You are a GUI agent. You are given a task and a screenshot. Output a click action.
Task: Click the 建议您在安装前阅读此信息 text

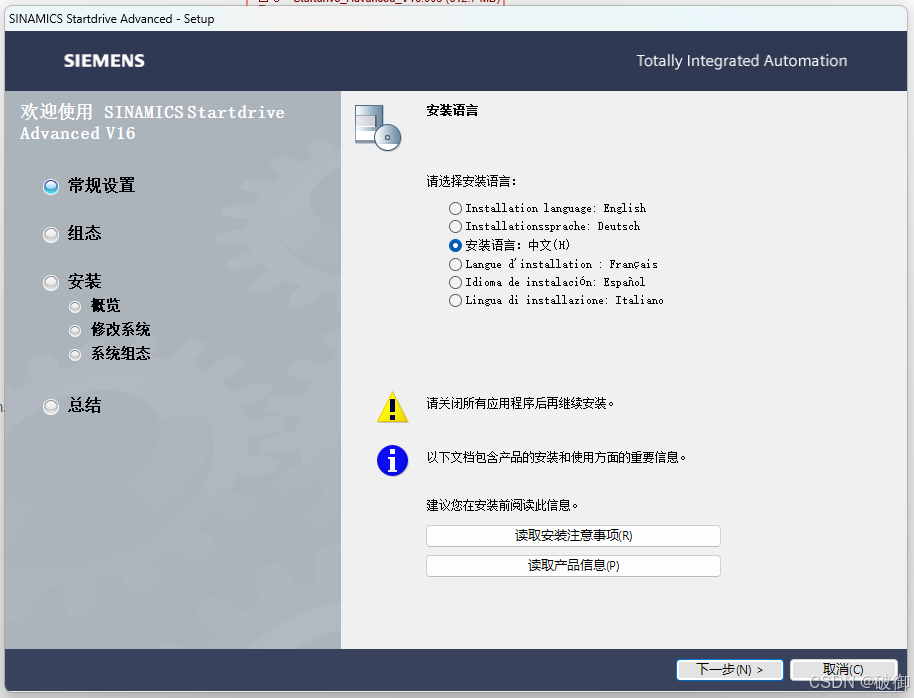(x=502, y=506)
